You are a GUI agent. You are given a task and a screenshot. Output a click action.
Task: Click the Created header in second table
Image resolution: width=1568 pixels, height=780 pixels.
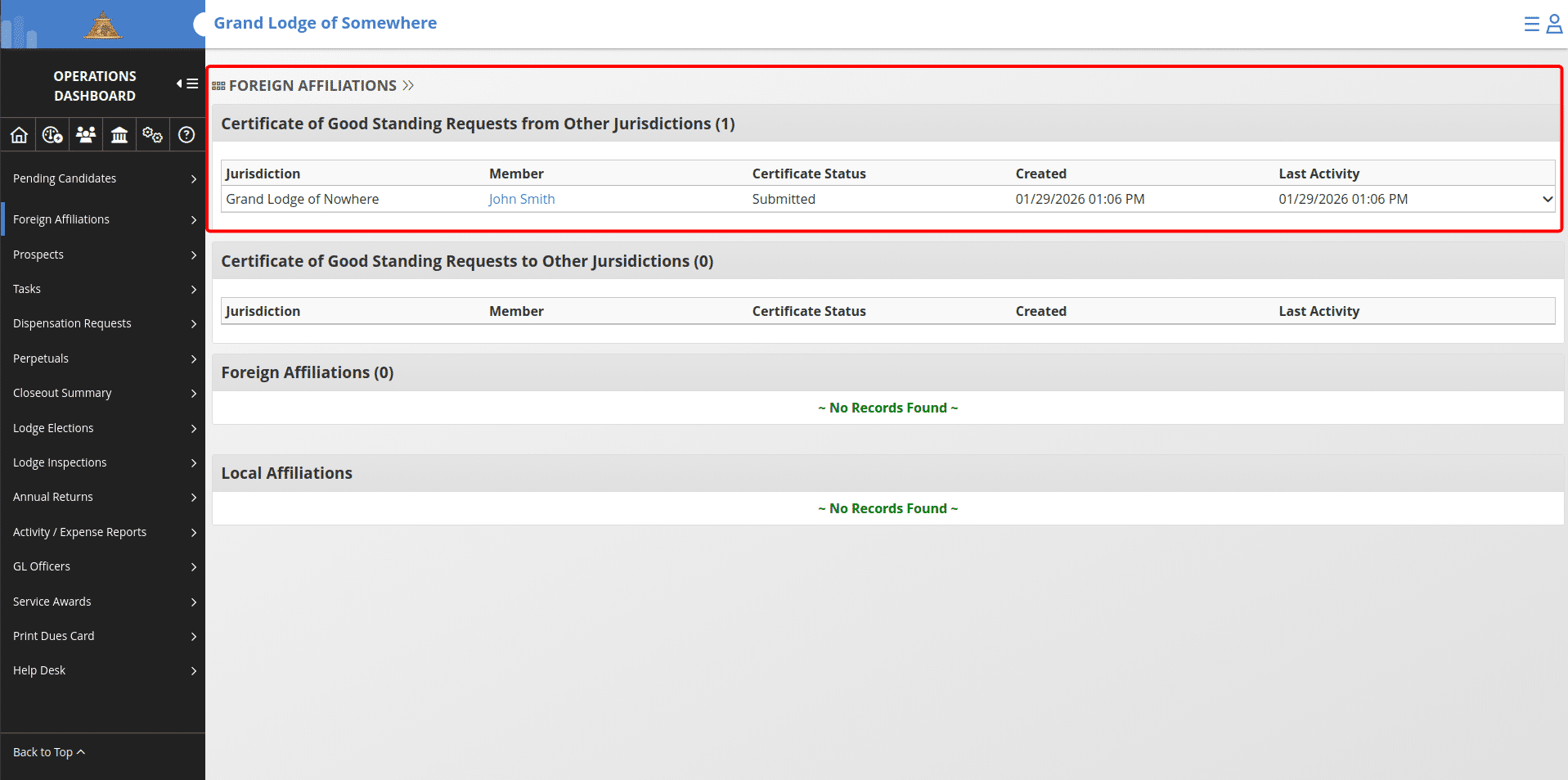[x=1040, y=311]
